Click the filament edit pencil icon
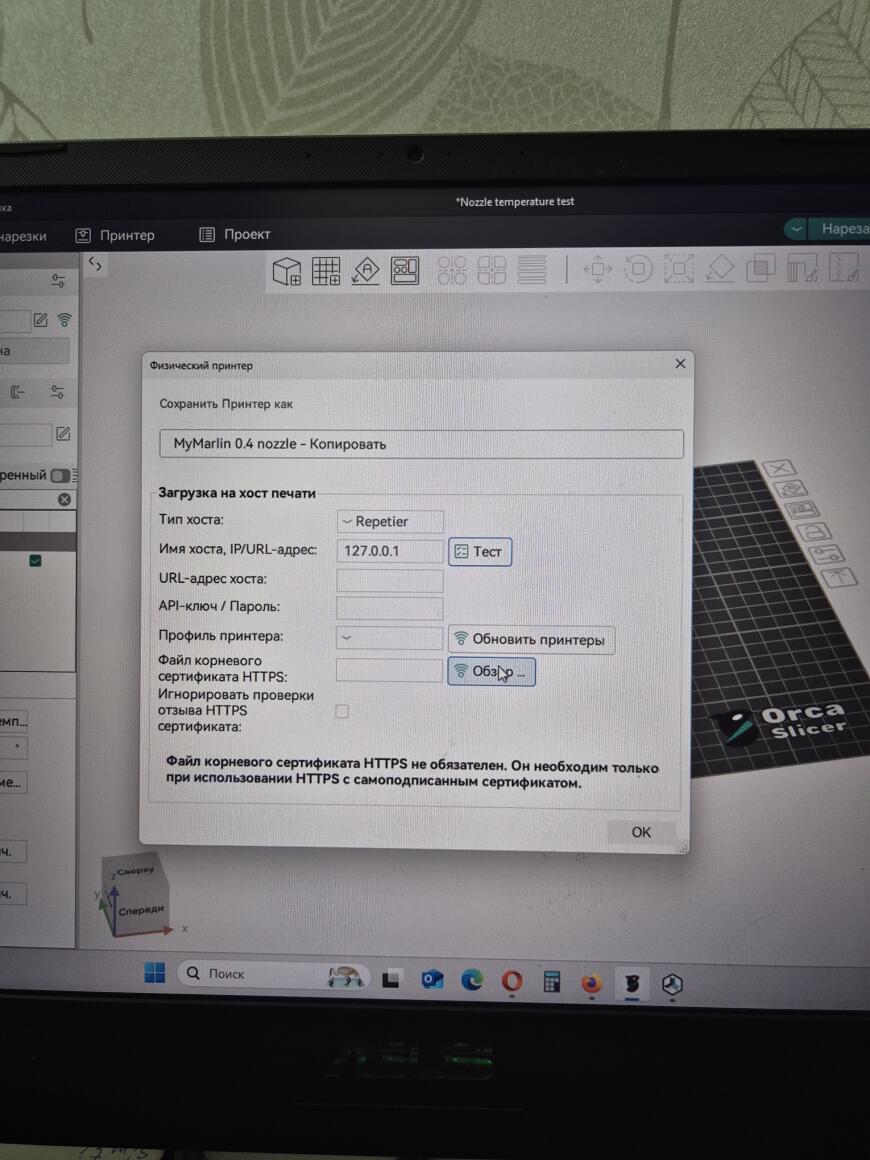The width and height of the screenshot is (870, 1160). coord(62,434)
